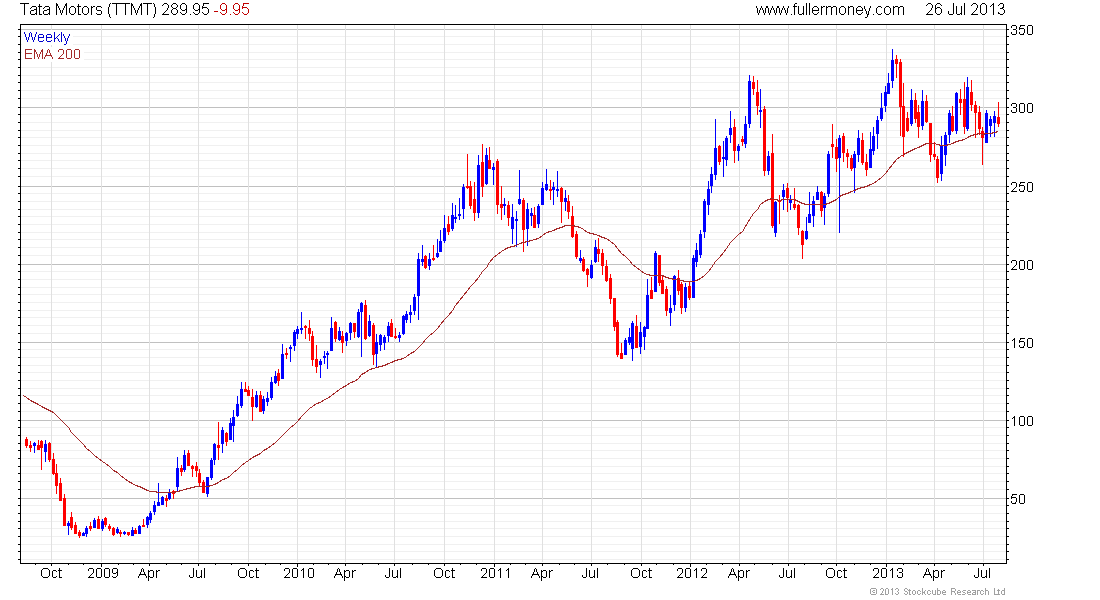The height and width of the screenshot is (600, 1100).
Task: Click the 300 price axis label
Action: [x=1021, y=108]
